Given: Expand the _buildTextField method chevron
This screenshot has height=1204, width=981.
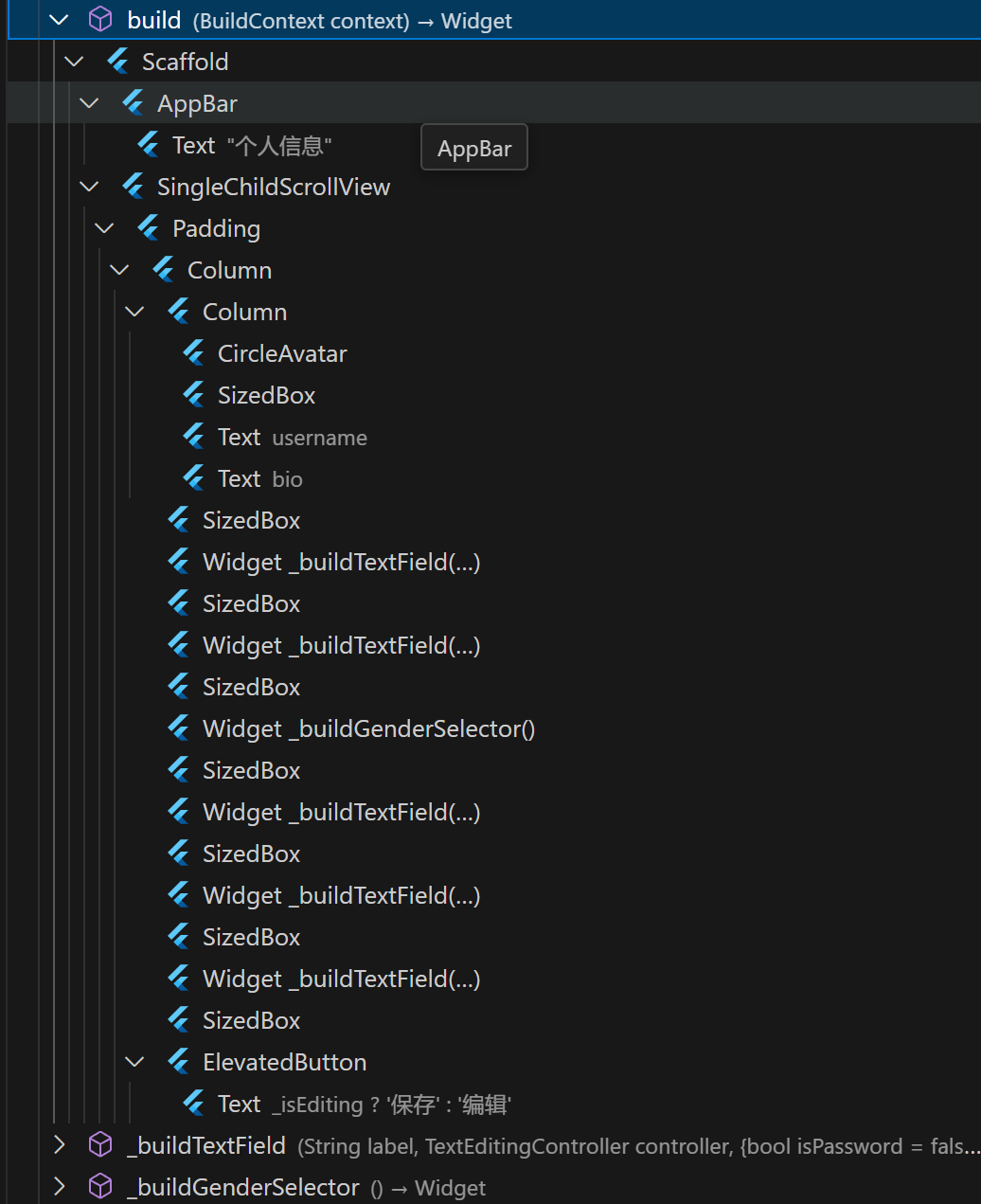Looking at the screenshot, I should point(59,1145).
